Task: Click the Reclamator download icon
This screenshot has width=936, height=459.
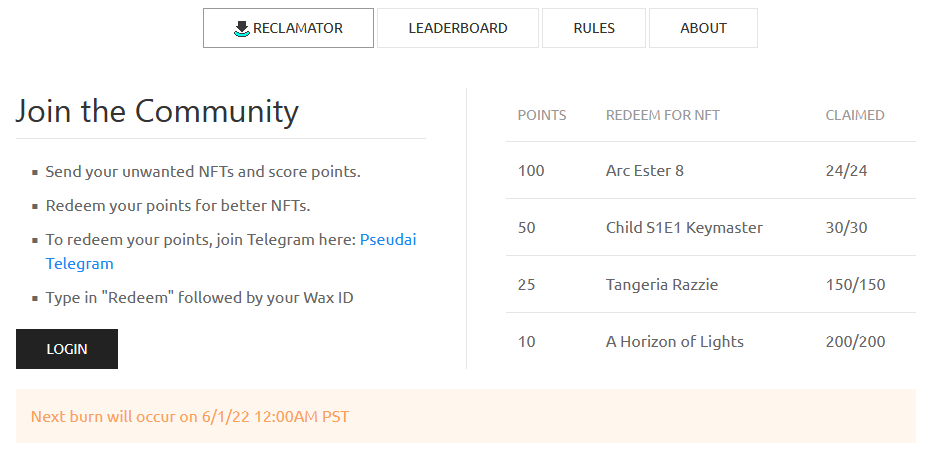Action: point(241,29)
